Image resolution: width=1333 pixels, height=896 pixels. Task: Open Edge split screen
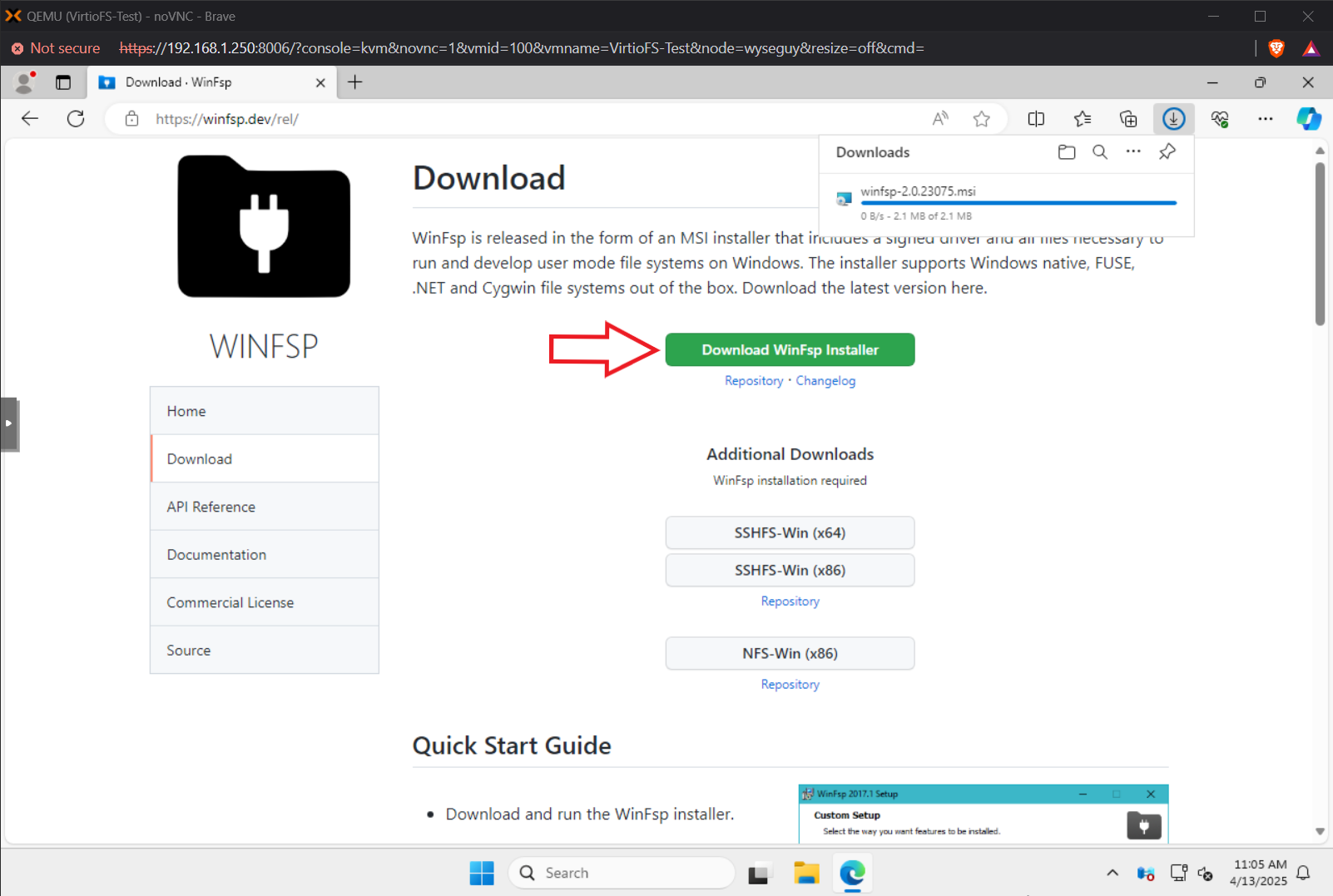click(1036, 118)
